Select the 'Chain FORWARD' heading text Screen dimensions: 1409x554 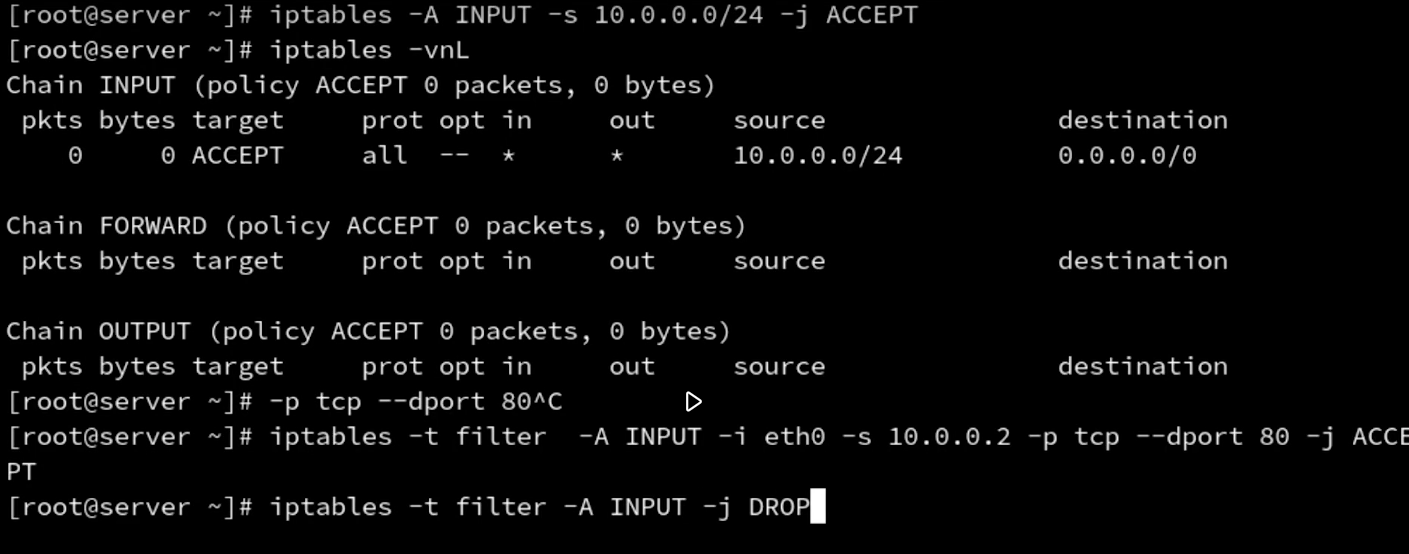point(106,226)
